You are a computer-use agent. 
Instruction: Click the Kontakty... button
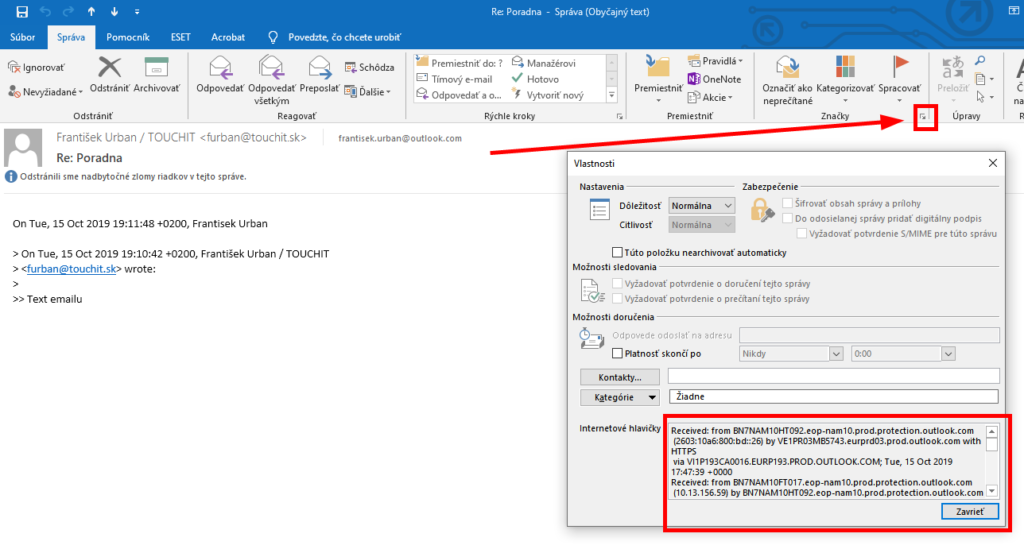click(620, 377)
